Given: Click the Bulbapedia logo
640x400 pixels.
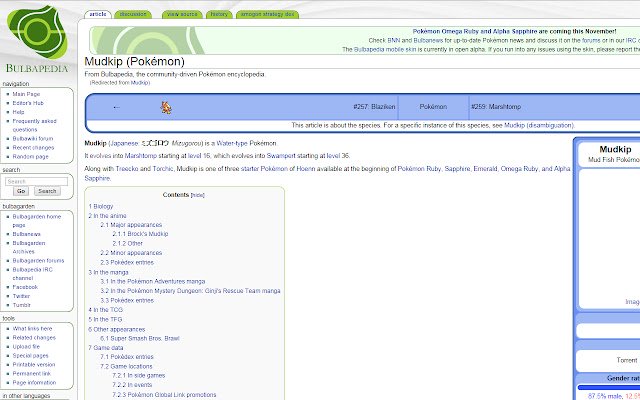Looking at the screenshot, I should coord(37,39).
